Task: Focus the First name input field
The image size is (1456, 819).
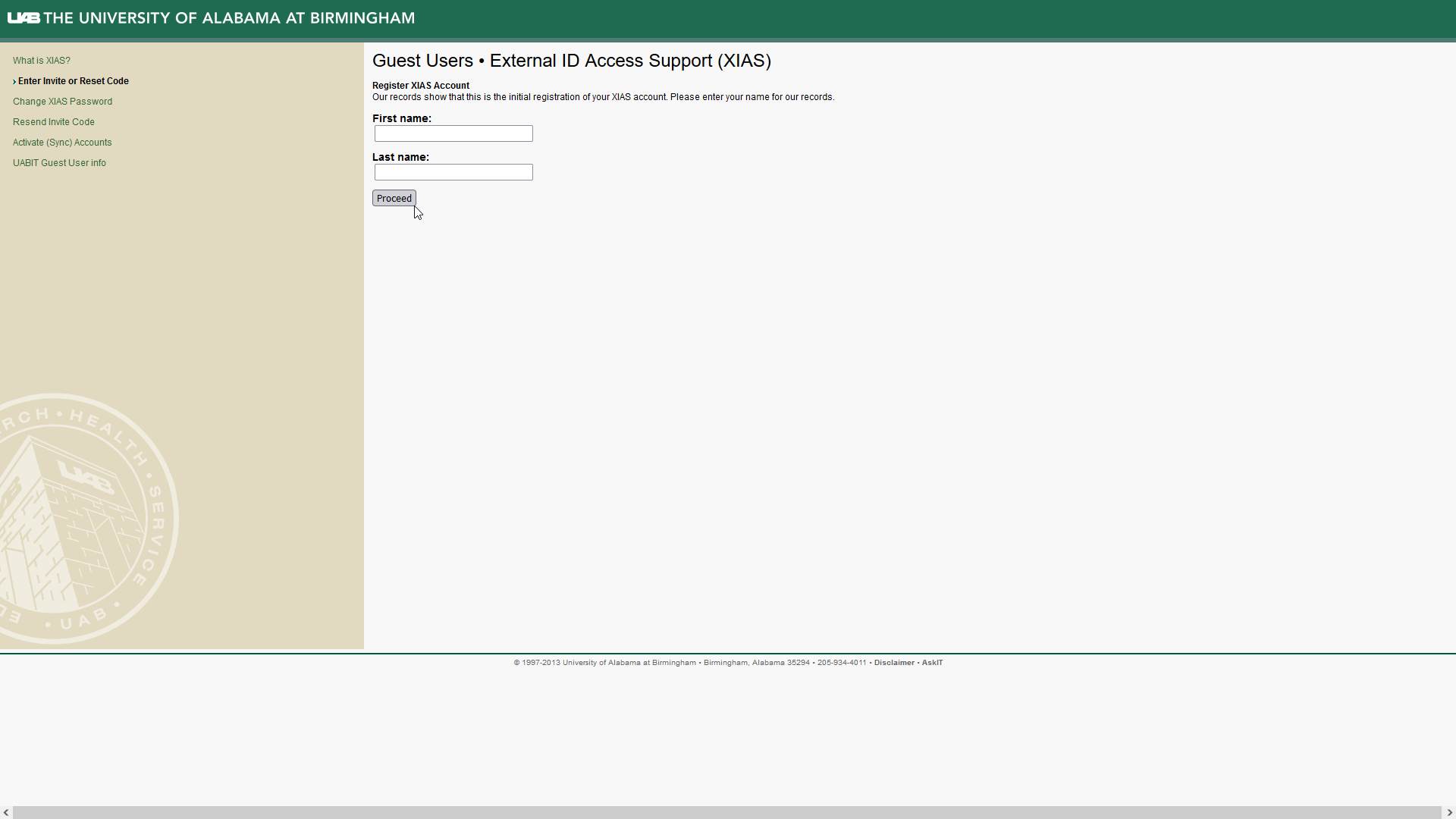Action: click(x=453, y=133)
